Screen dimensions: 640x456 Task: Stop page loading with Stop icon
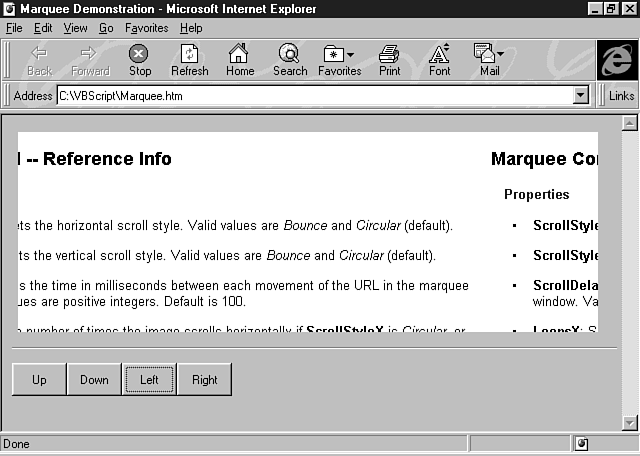click(140, 54)
